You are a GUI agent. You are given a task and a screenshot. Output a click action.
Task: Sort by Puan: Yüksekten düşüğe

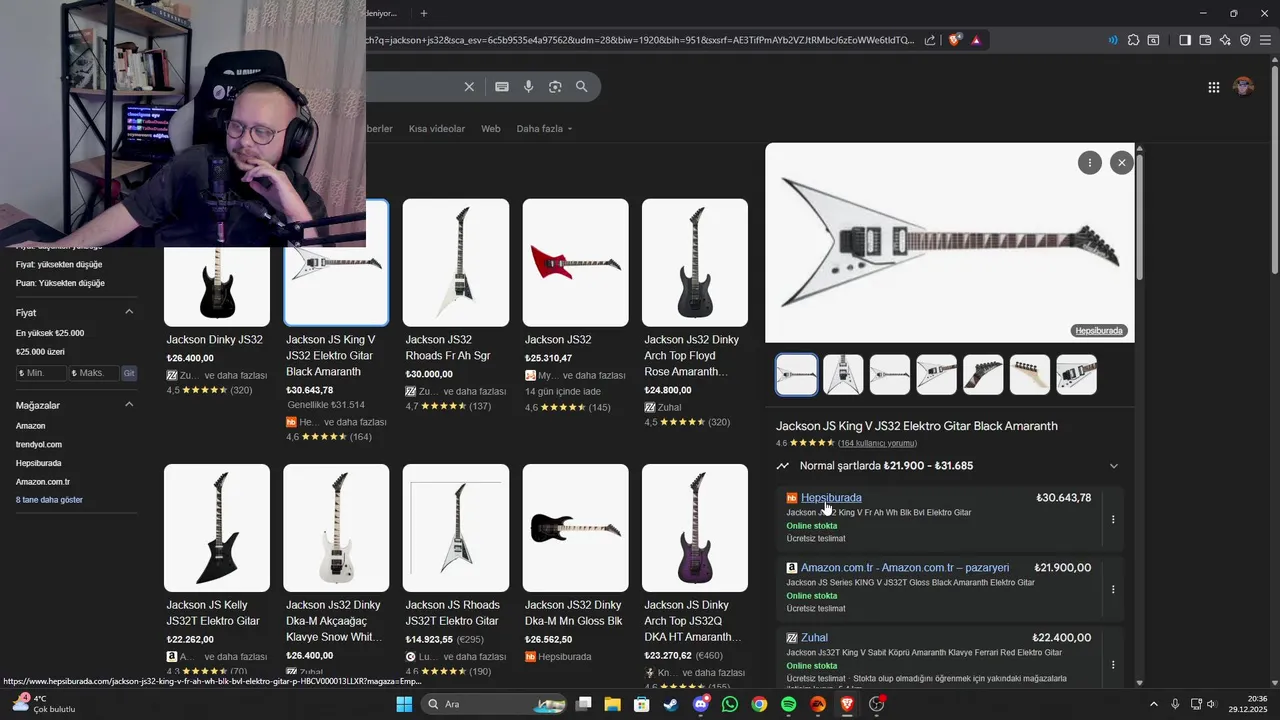coord(60,283)
